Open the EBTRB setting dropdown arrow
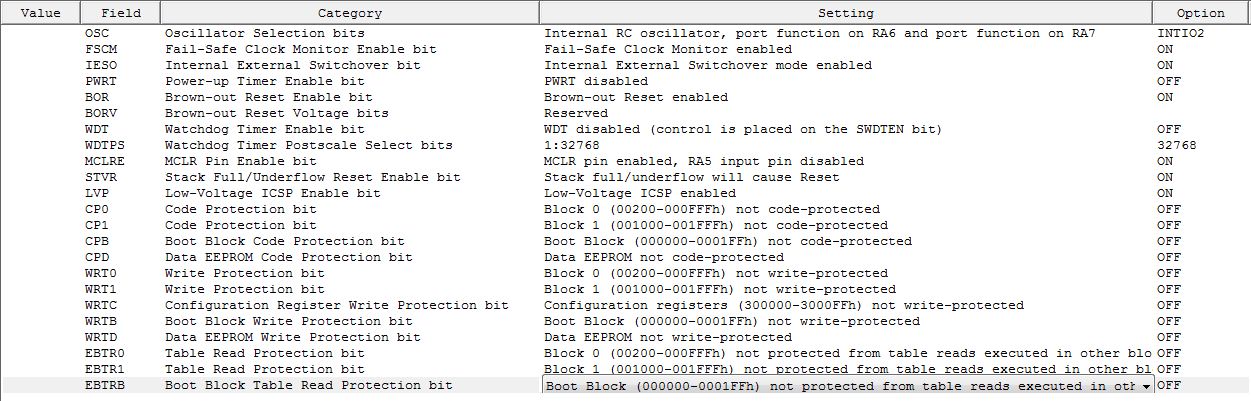 [x=1145, y=386]
